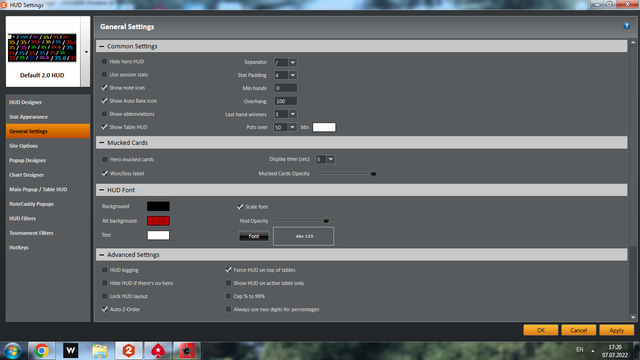This screenshot has height=360, width=640.
Task: Enable Cap % to 99% checkbox
Action: 229,296
